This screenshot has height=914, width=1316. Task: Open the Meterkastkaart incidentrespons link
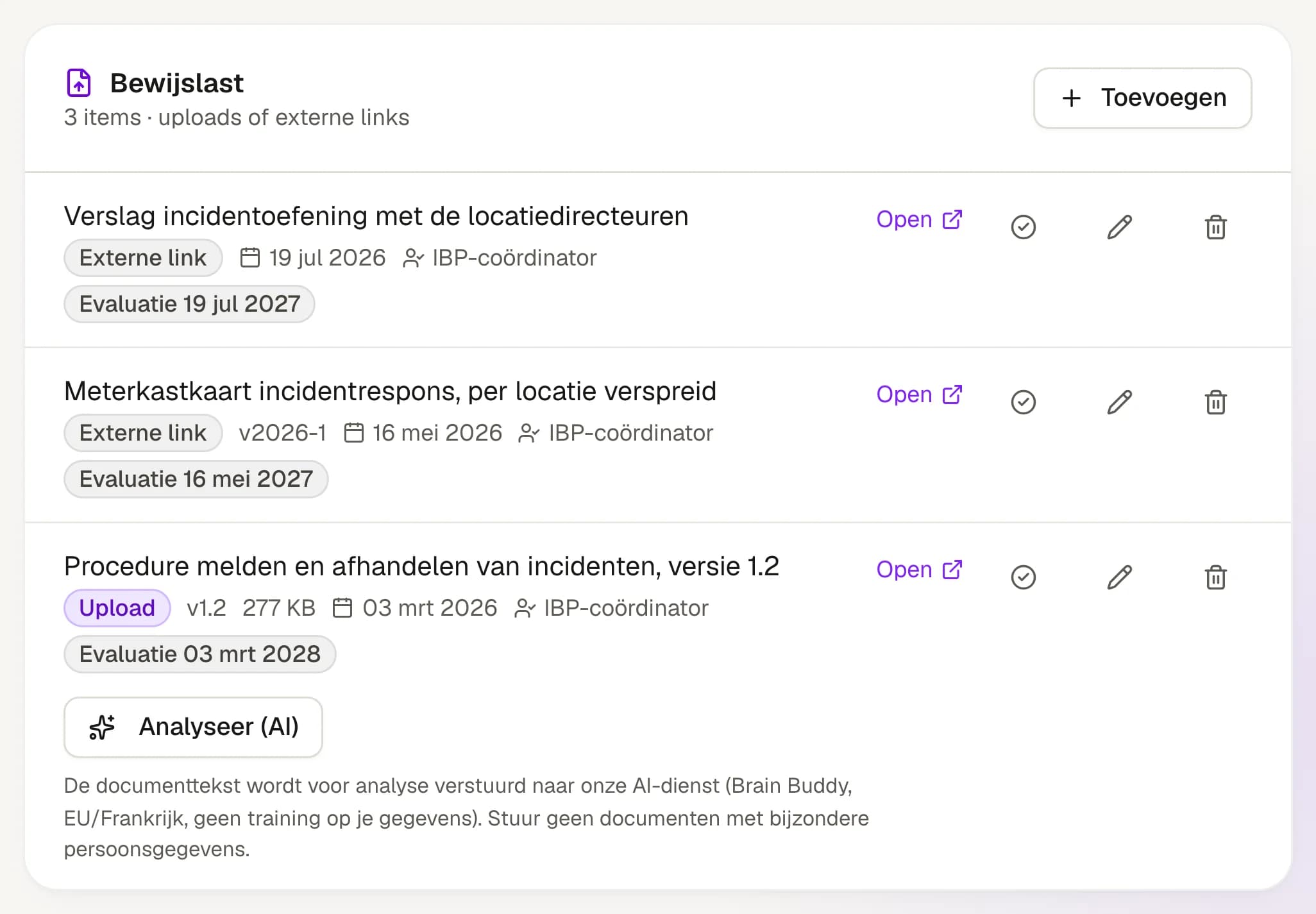pyautogui.click(x=919, y=394)
